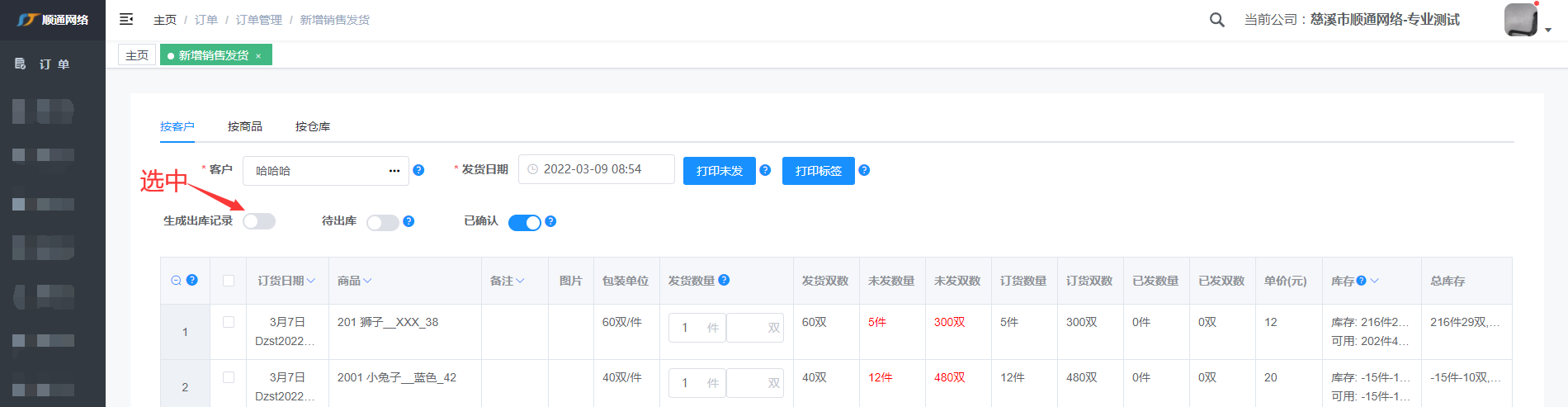Click the help icon beside 打印未发 button
Viewport: 1568px width, 407px height.
point(765,170)
